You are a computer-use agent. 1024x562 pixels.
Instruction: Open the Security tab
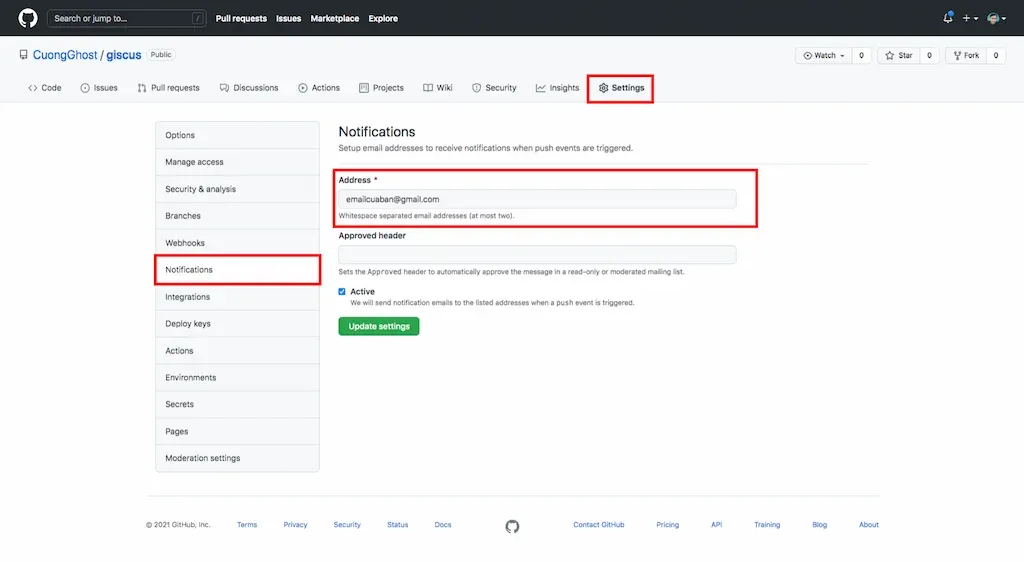tap(494, 87)
